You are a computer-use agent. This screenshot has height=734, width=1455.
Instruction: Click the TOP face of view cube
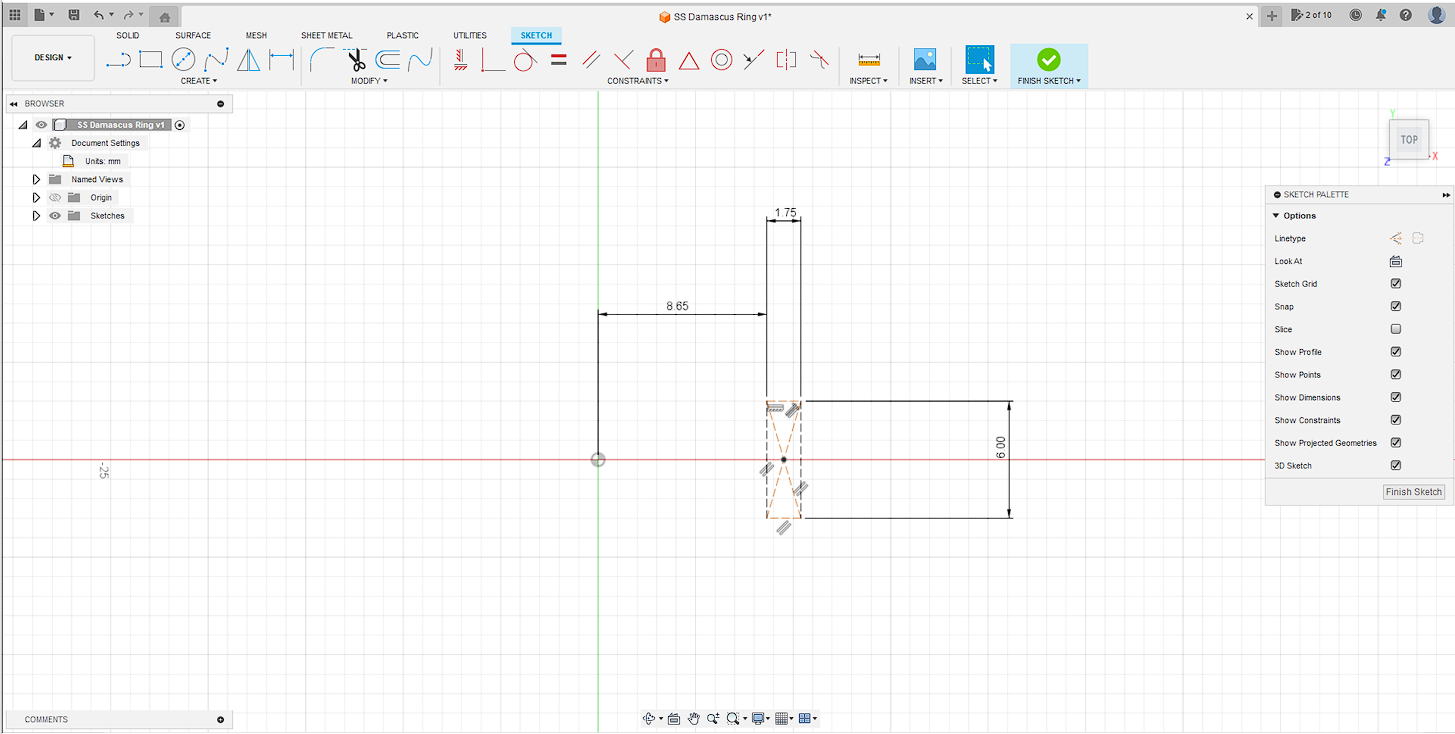click(x=1408, y=139)
